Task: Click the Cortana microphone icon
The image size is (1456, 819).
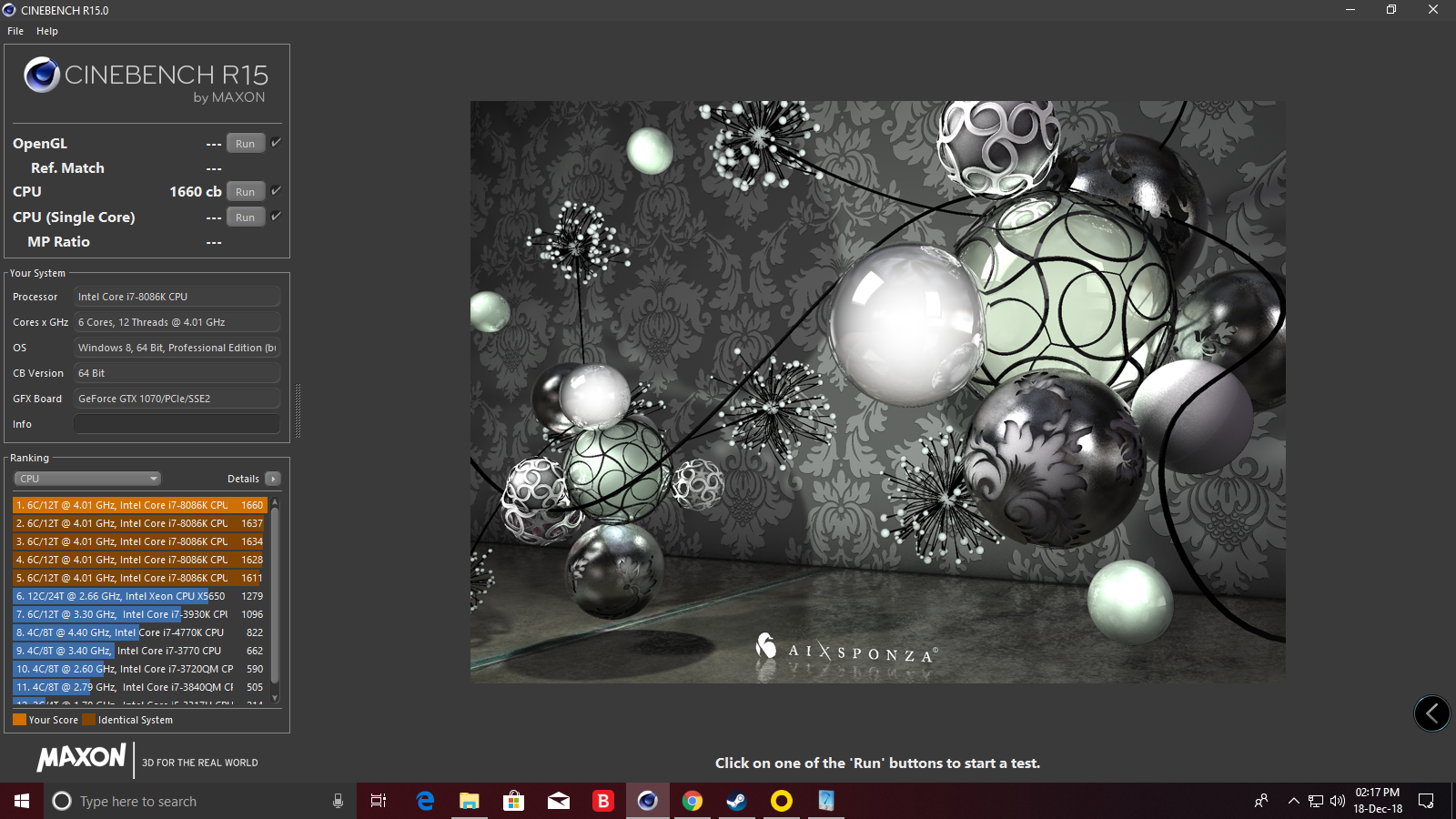Action: 338,801
